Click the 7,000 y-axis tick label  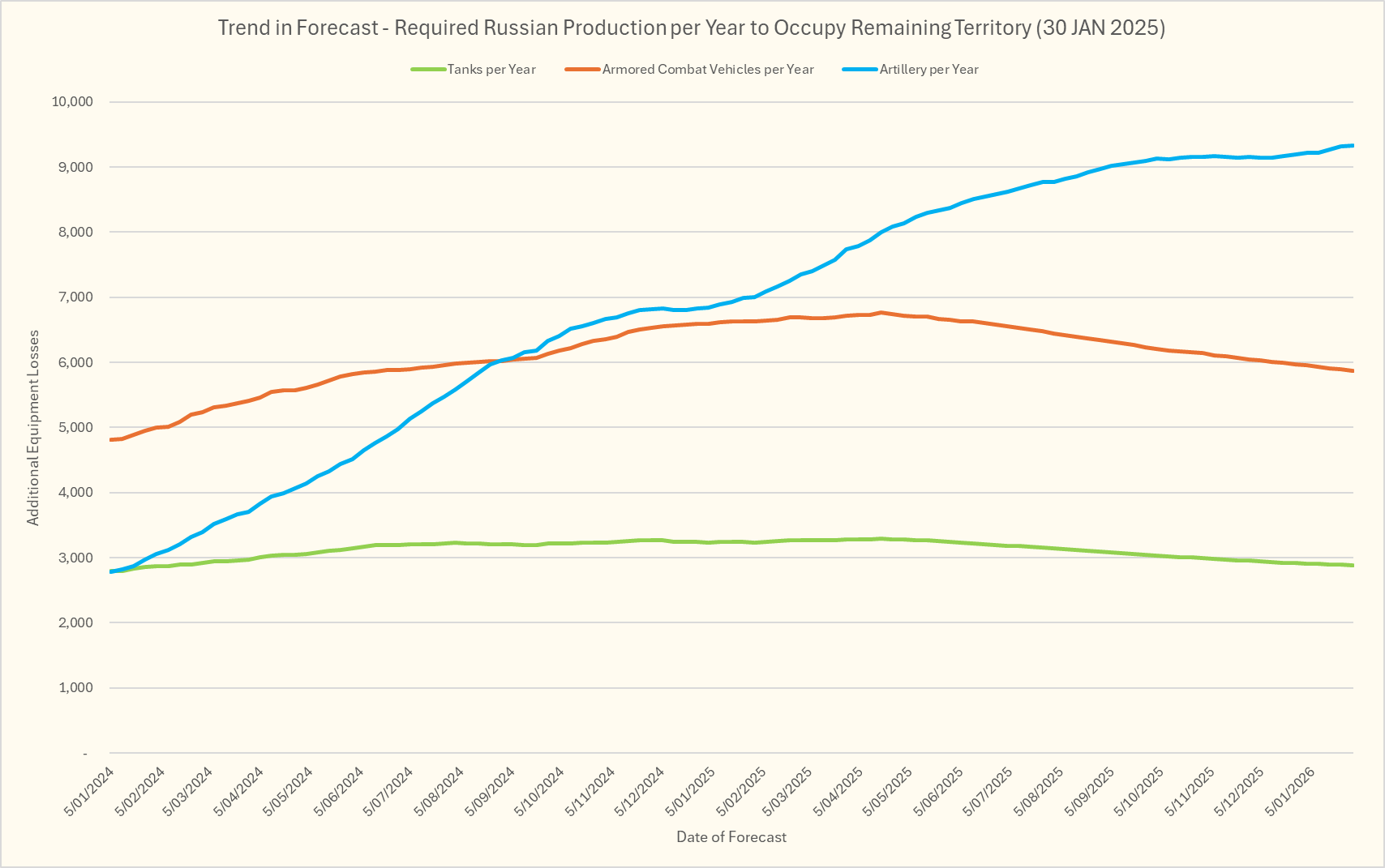[x=76, y=297]
